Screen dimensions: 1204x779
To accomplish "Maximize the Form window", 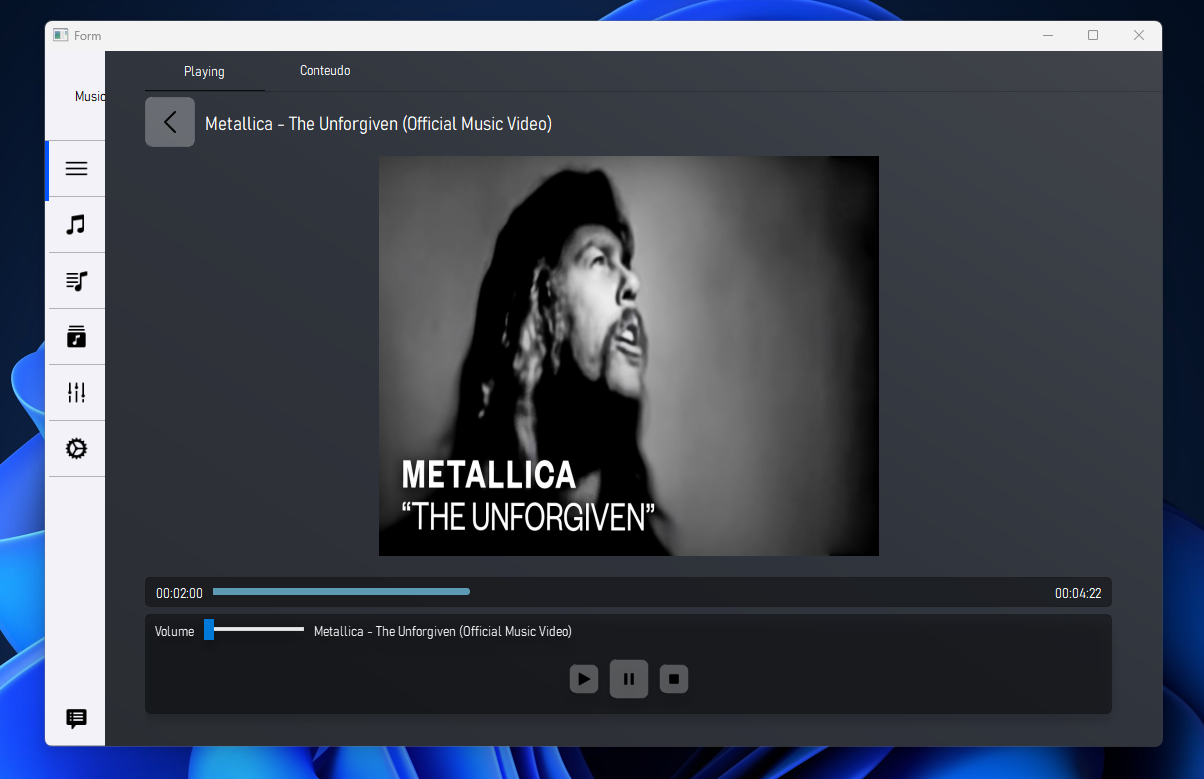I will click(1093, 35).
